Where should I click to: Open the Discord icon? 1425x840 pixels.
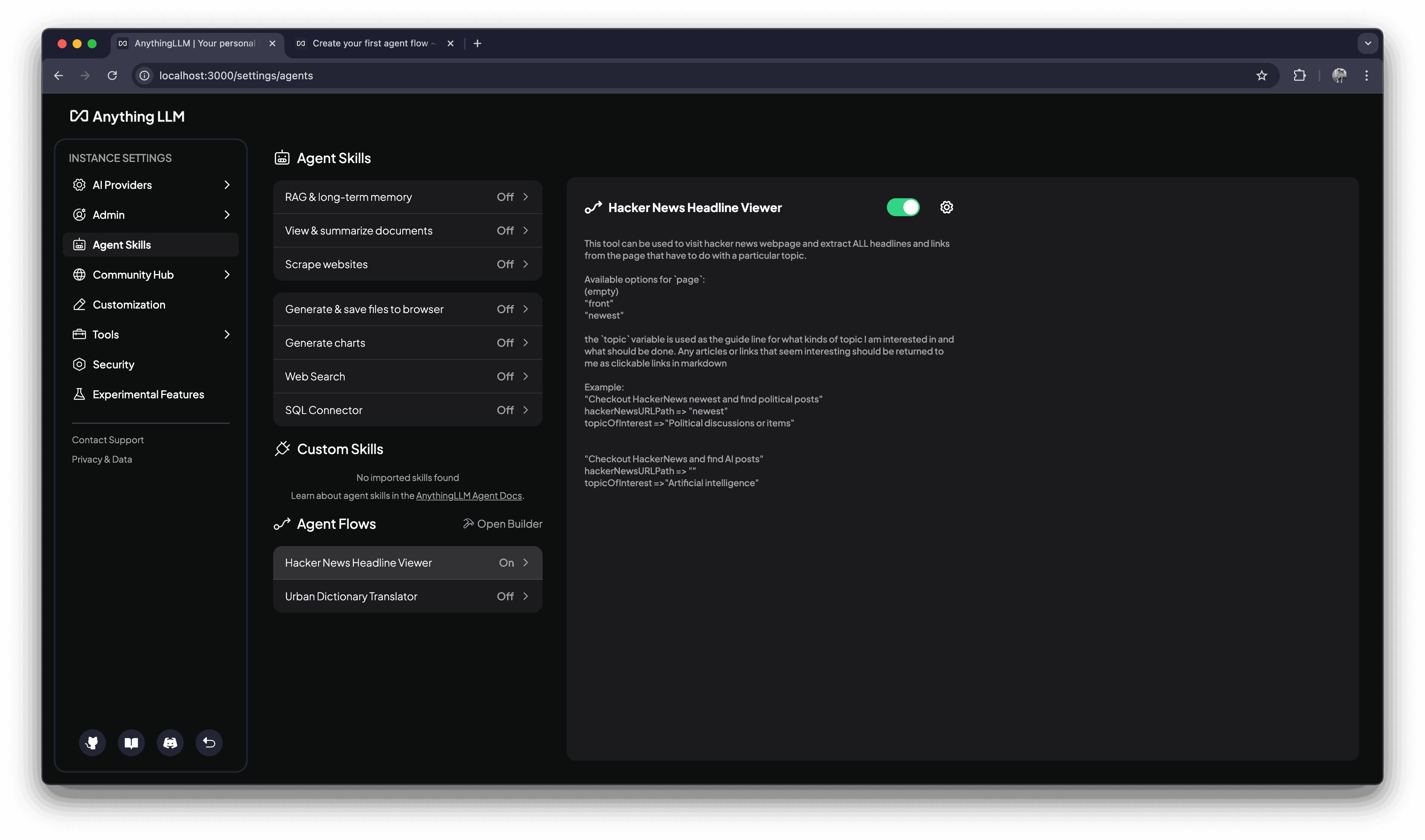pos(171,742)
